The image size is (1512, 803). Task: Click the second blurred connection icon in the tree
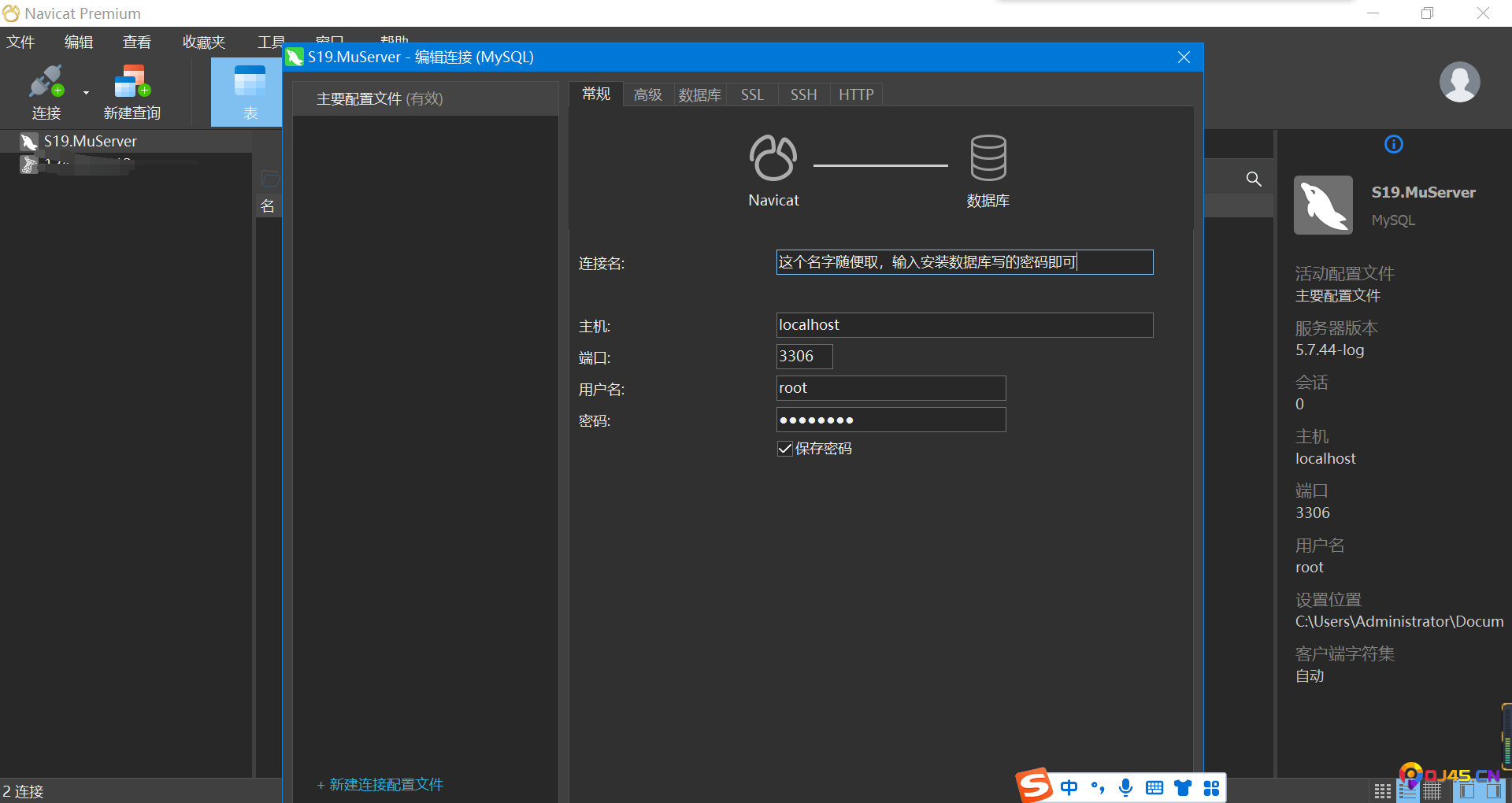(x=28, y=165)
